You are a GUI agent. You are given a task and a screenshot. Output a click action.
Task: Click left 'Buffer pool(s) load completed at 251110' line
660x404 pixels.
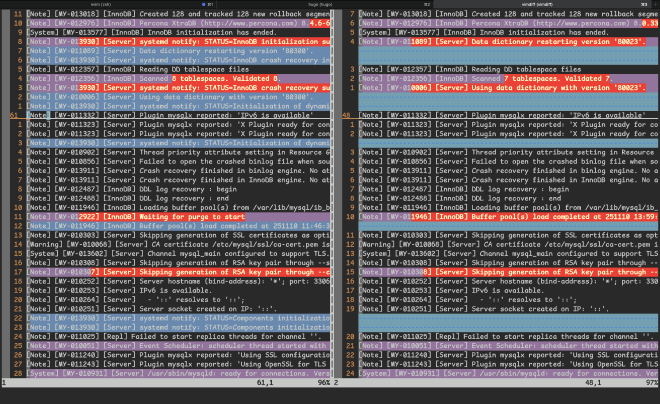pyautogui.click(x=178, y=226)
